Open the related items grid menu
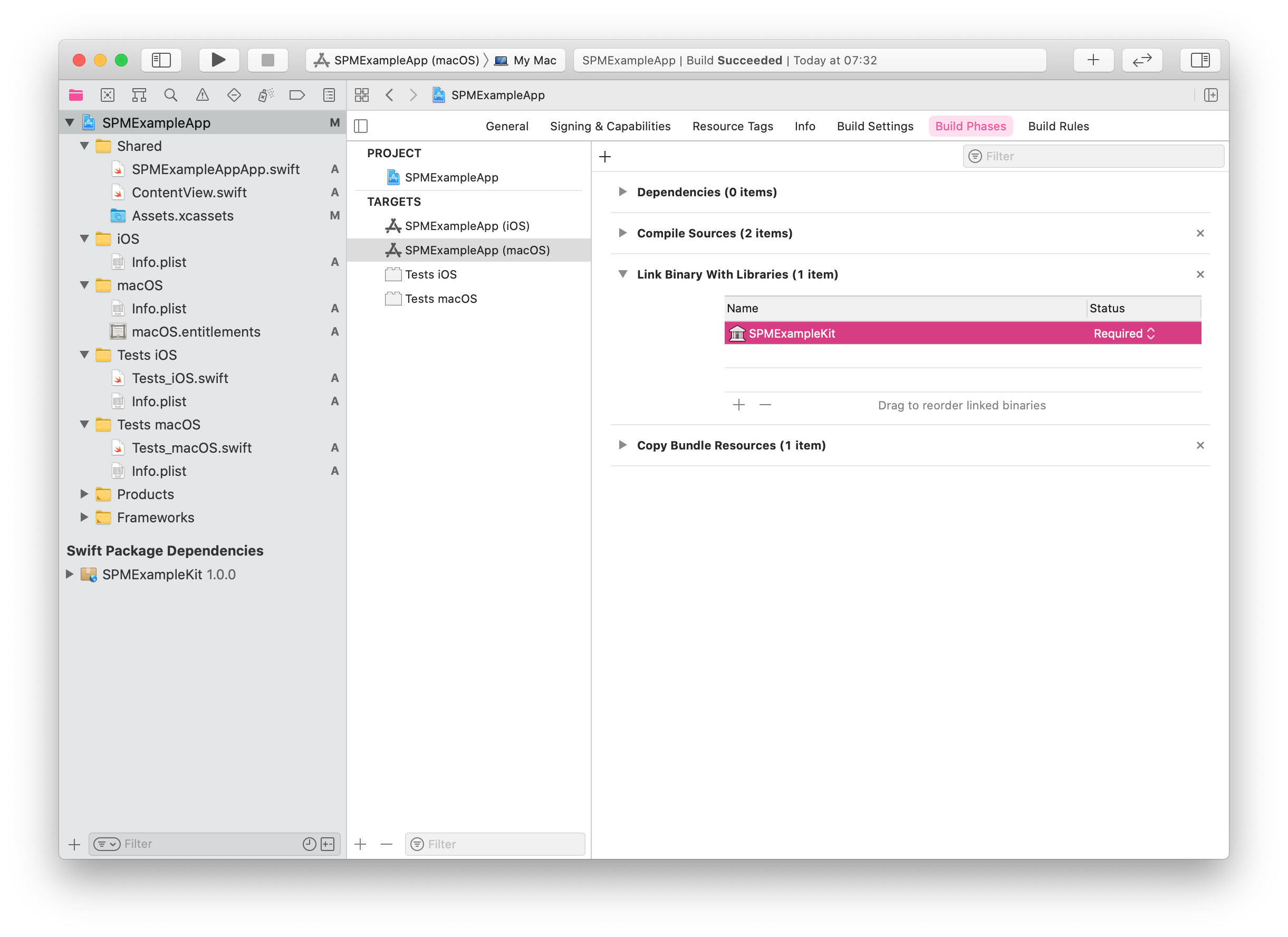 [362, 95]
